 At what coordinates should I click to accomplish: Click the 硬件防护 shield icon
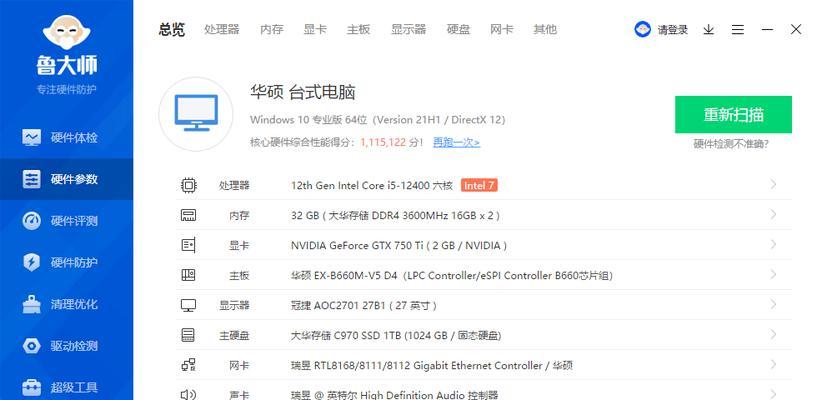click(31, 262)
